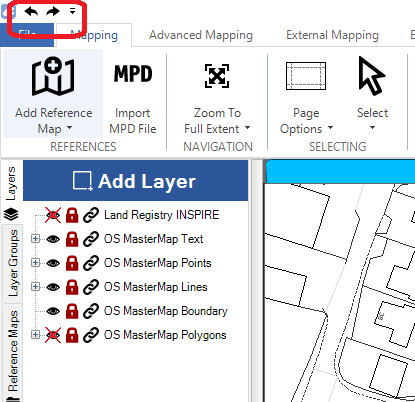Click link icon of OS MasterMap Text layer
This screenshot has width=415, height=402.
click(91, 239)
